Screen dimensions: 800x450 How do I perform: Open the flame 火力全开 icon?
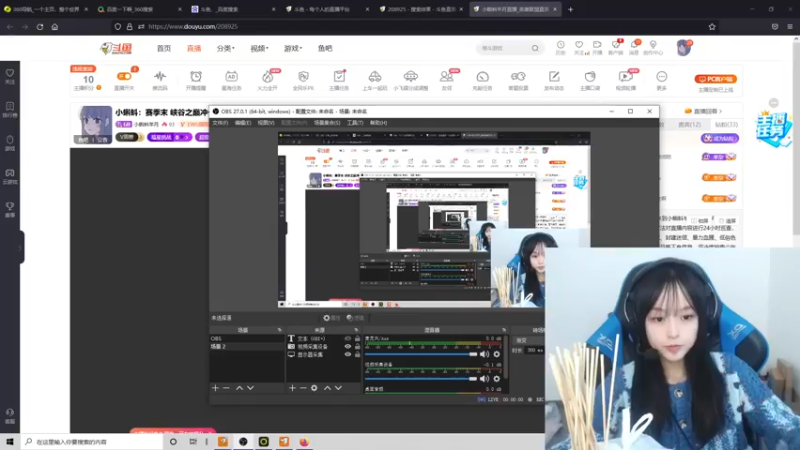point(267,77)
